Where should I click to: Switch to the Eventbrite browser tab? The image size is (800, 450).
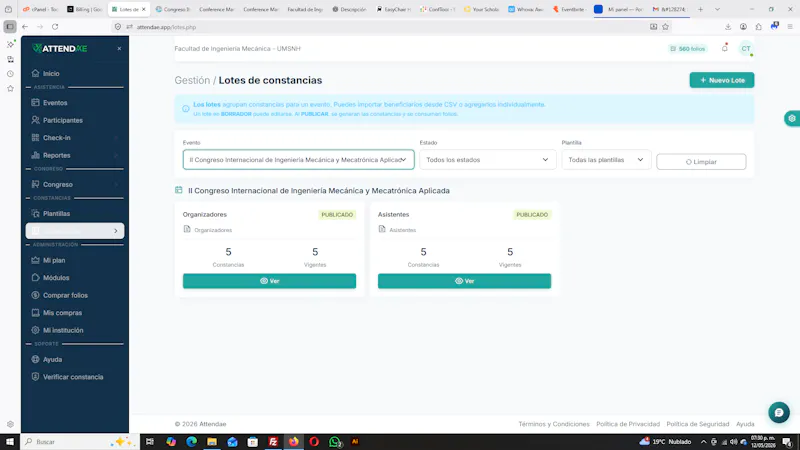[569, 9]
